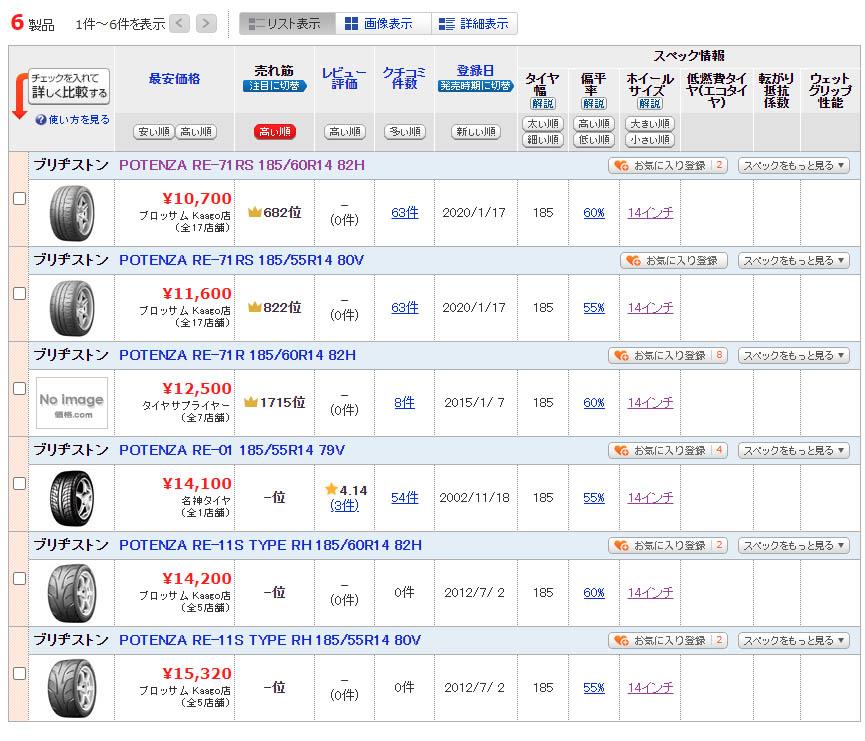Open POTENZA RE-01 185/55R14 79V product link
Screen dimensions: 865x741
232,450
